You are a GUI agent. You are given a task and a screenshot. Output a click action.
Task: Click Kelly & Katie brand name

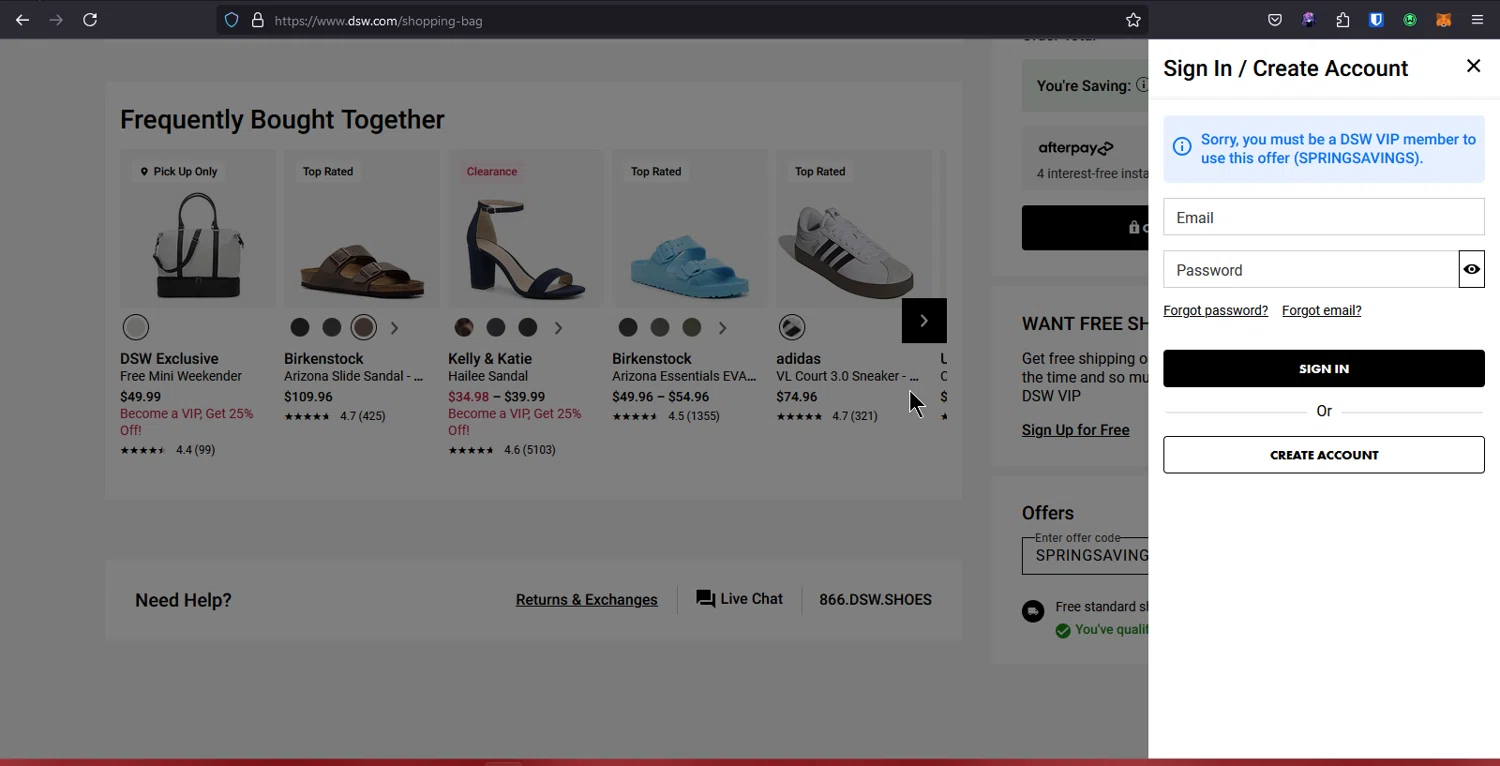click(490, 359)
